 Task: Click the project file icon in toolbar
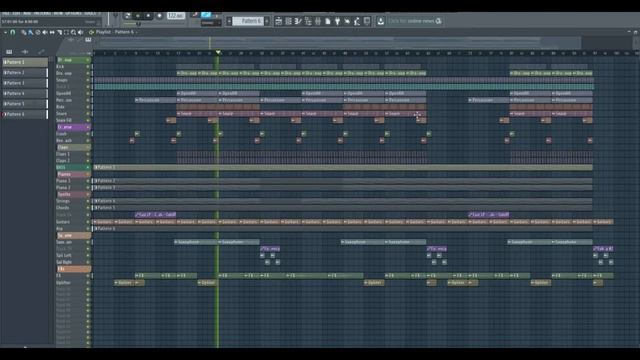[328, 21]
